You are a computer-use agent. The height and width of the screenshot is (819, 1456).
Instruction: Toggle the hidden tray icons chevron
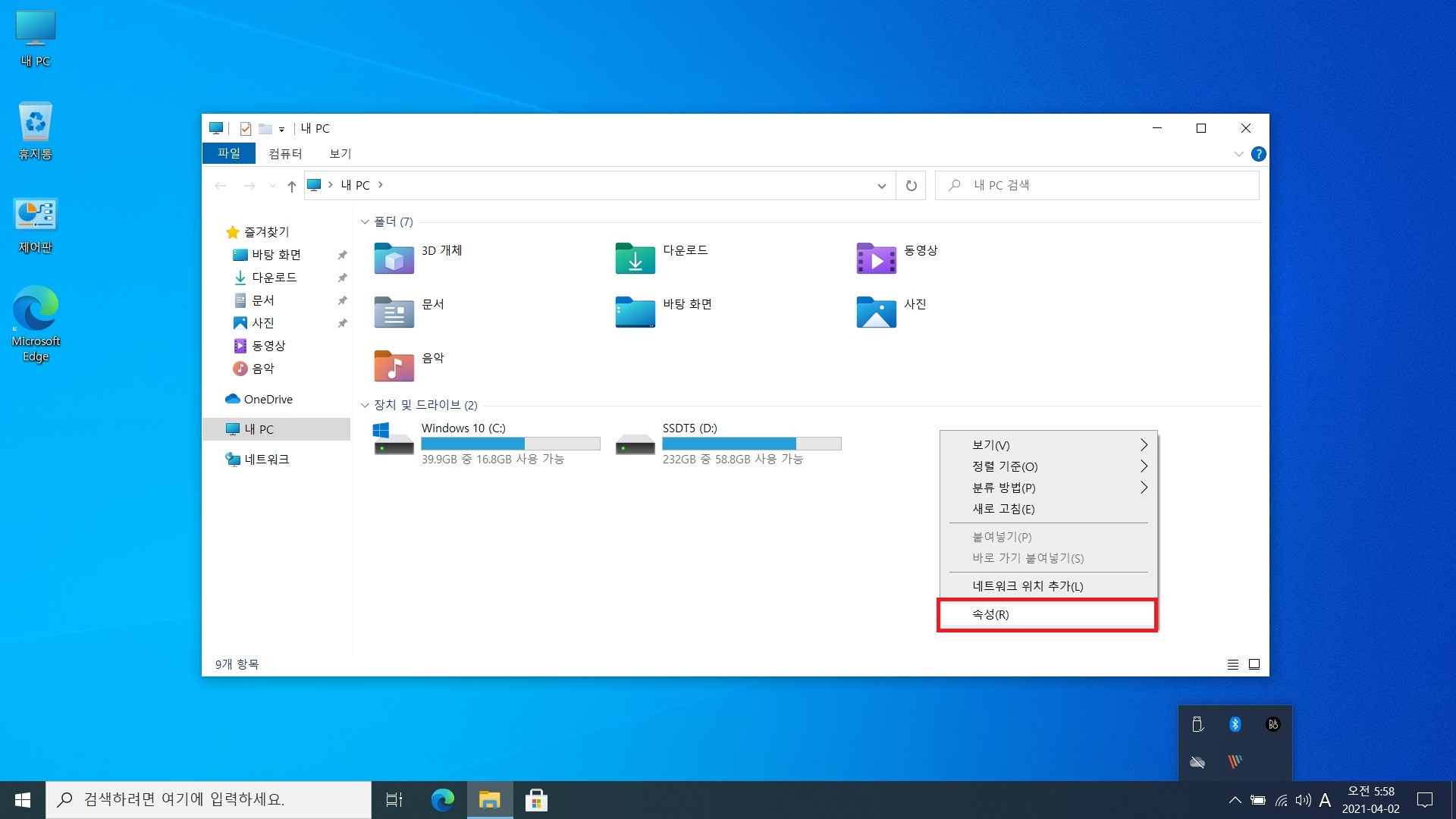pyautogui.click(x=1235, y=800)
